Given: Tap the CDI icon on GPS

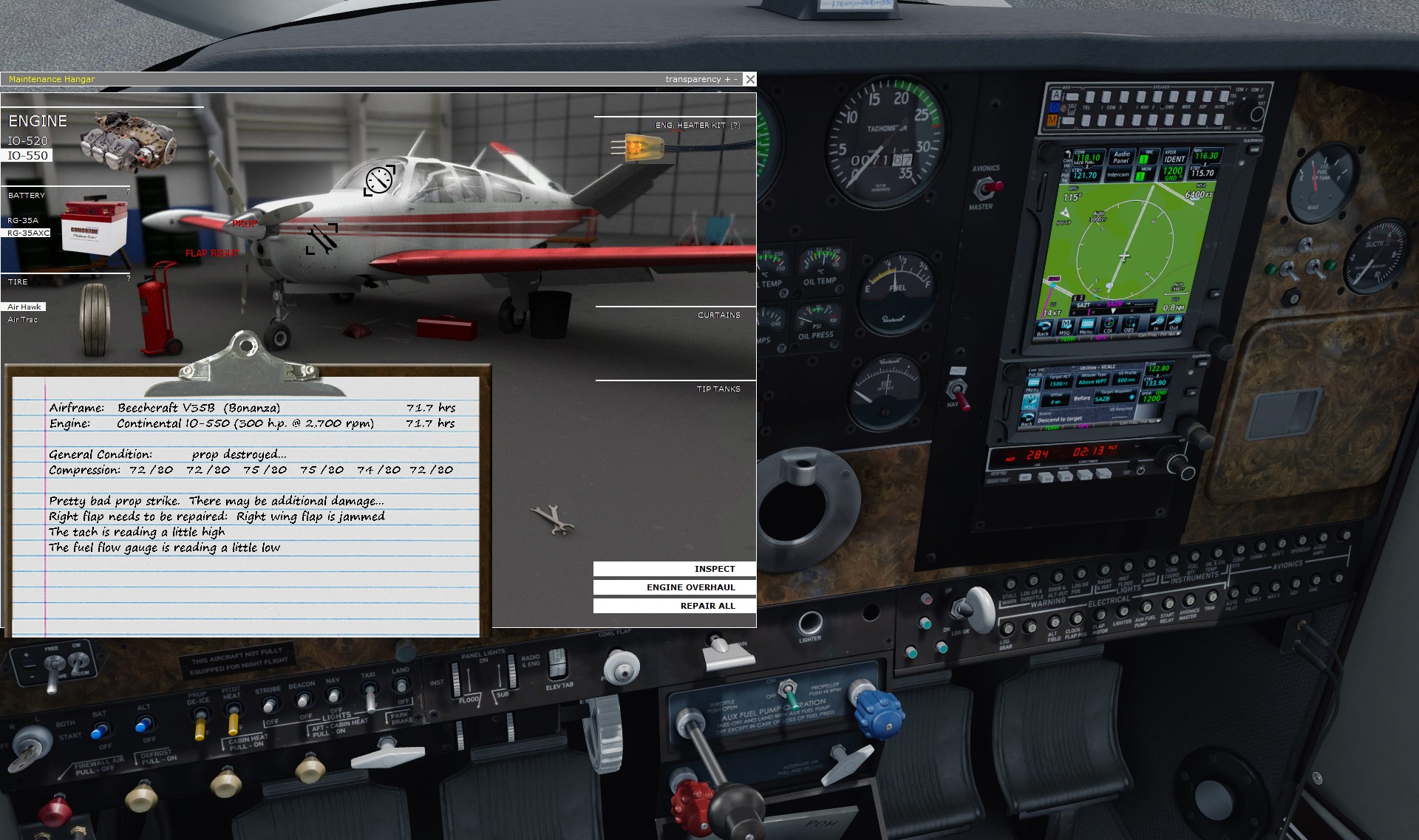Looking at the screenshot, I should tap(1109, 325).
